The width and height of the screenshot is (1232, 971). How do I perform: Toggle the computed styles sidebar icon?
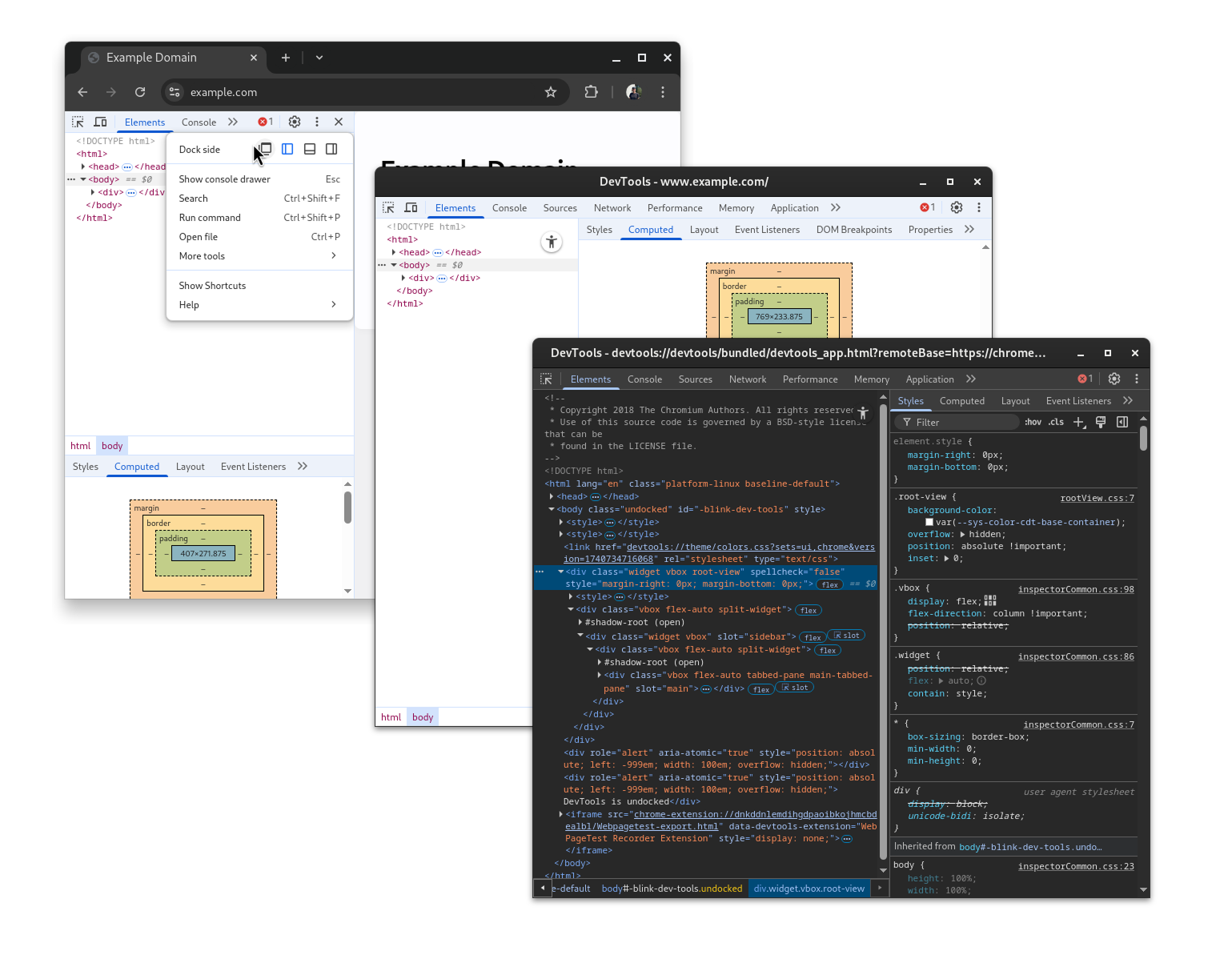pos(1122,423)
